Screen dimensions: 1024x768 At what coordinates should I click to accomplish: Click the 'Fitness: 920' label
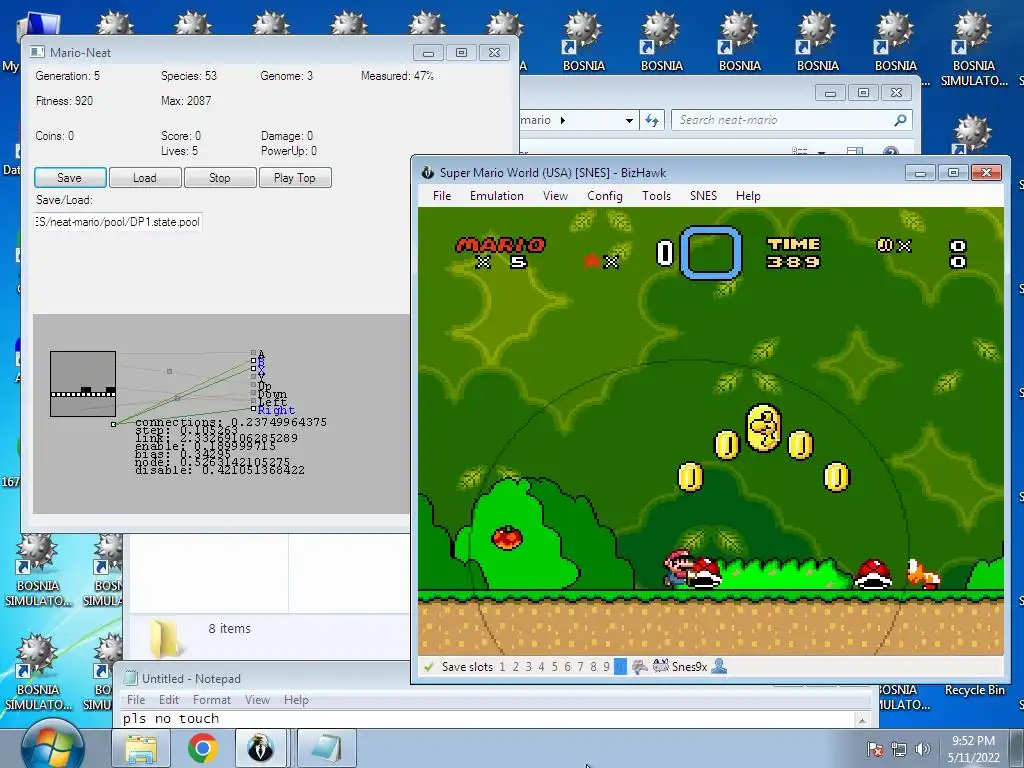[65, 101]
